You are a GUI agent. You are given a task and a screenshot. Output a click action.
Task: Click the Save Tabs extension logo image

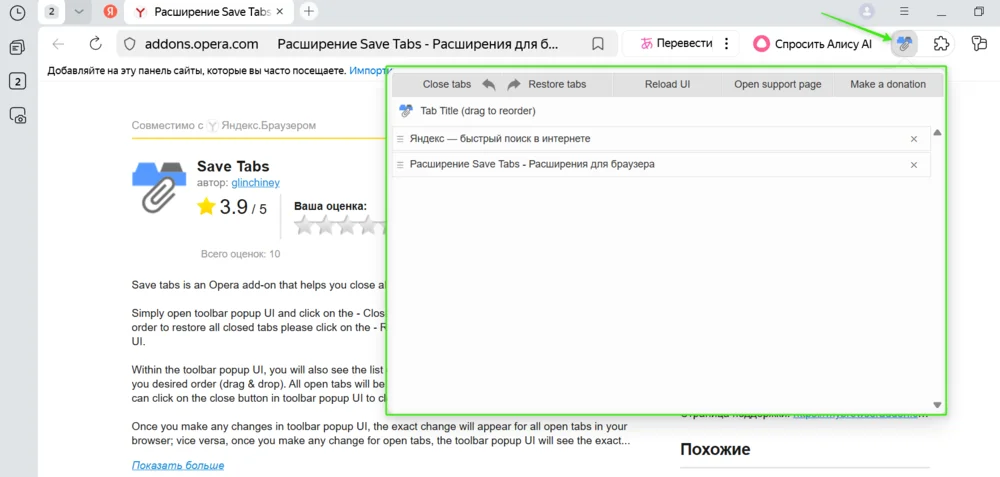(159, 187)
